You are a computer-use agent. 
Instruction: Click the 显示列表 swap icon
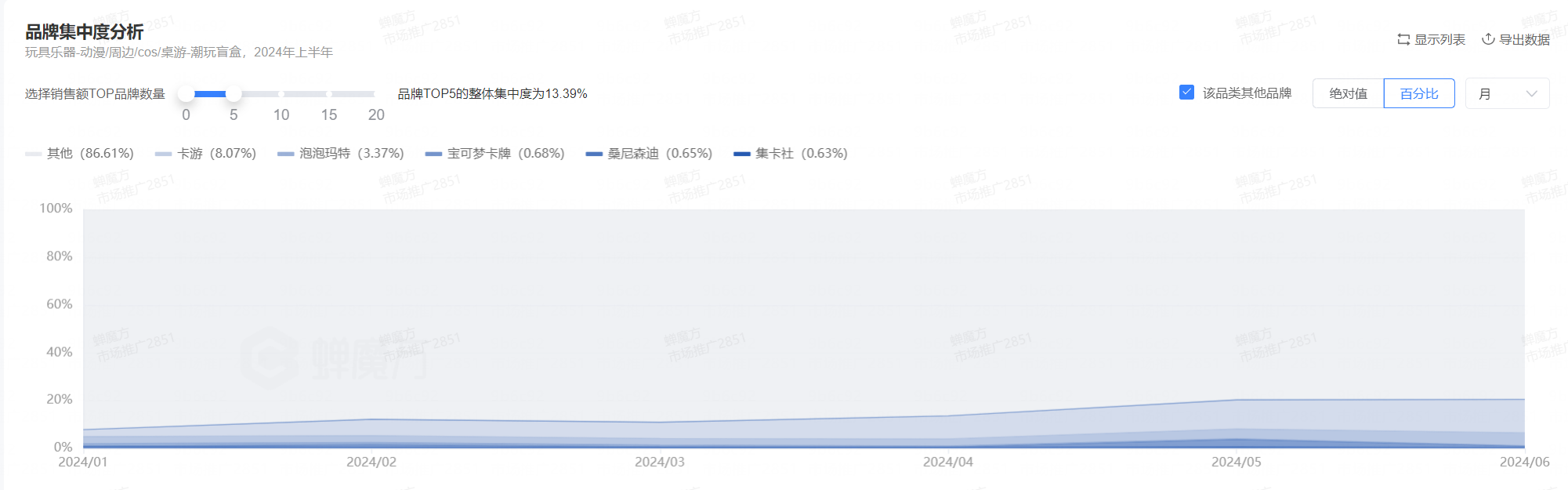(1403, 39)
